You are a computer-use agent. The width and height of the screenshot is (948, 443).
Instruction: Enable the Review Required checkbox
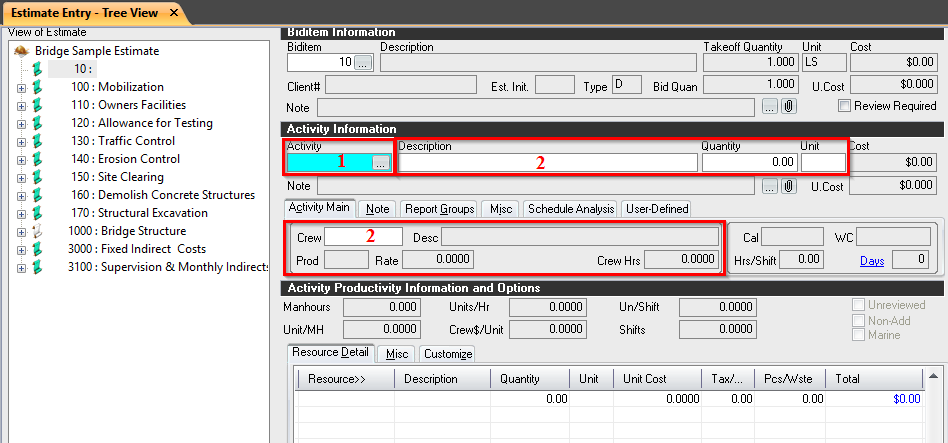(x=844, y=106)
